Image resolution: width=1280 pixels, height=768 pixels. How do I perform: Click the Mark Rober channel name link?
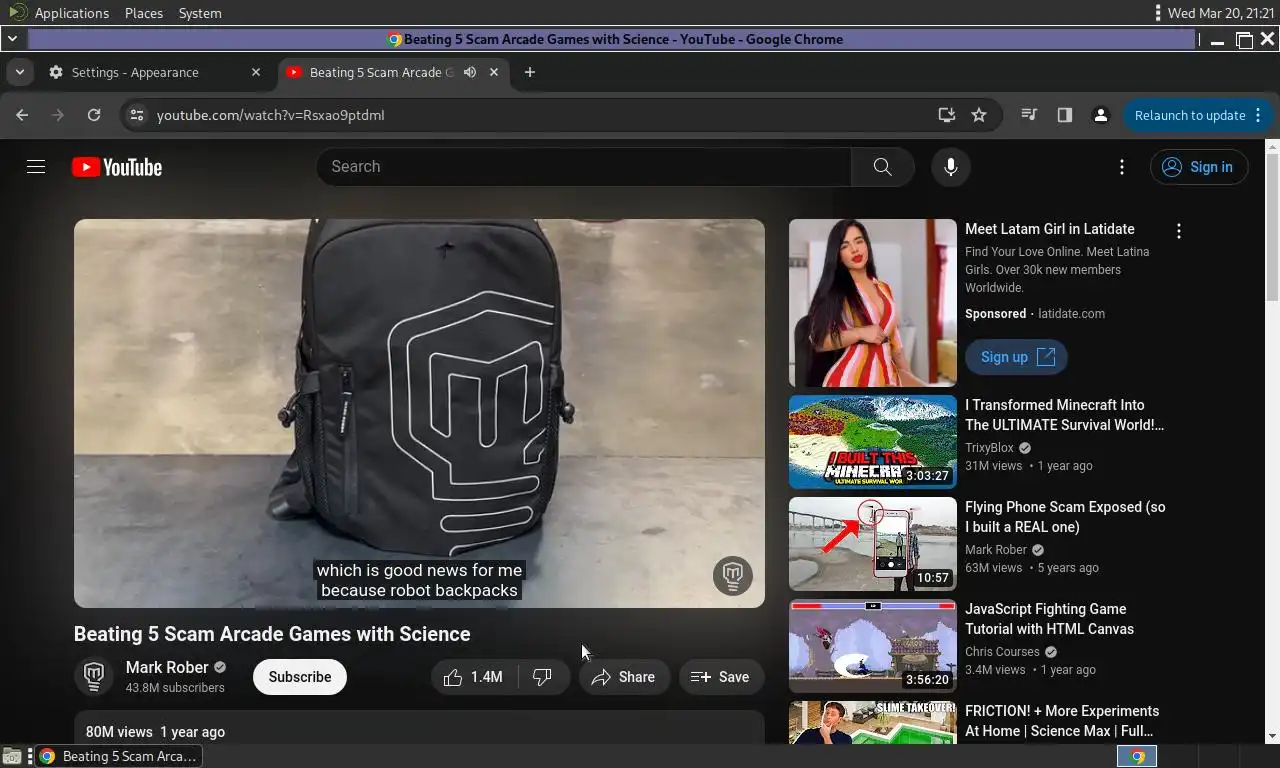click(x=167, y=667)
